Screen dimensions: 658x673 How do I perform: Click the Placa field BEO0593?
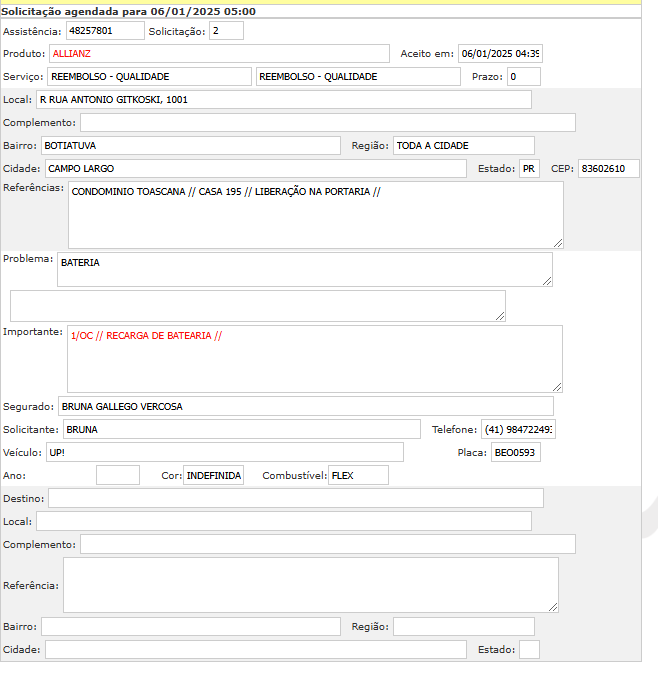515,453
